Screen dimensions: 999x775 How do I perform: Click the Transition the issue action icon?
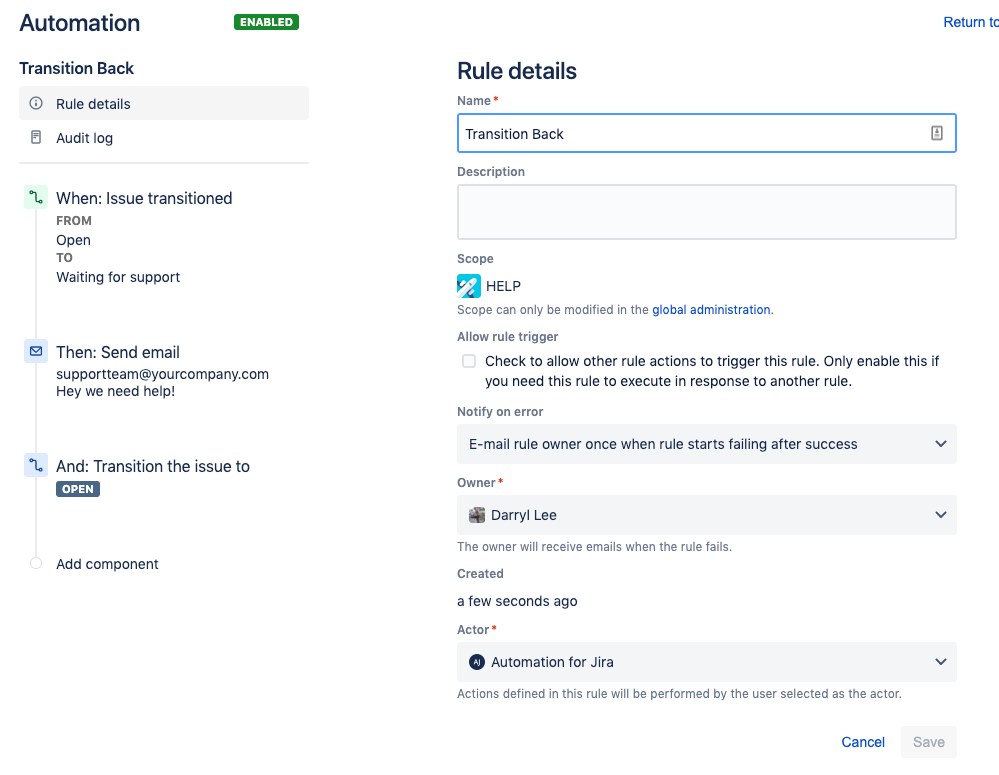coord(36,466)
